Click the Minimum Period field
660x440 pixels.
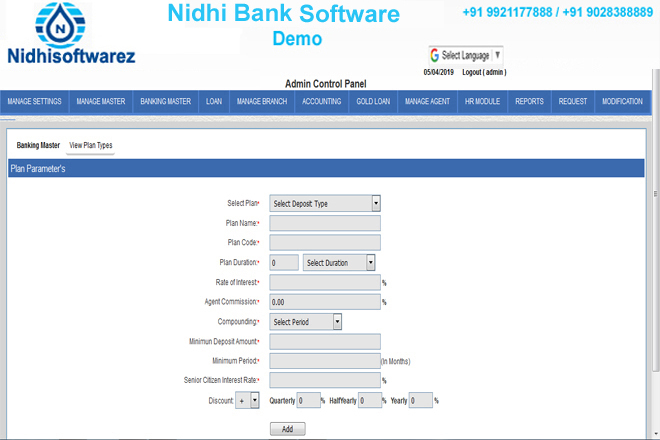tap(325, 361)
